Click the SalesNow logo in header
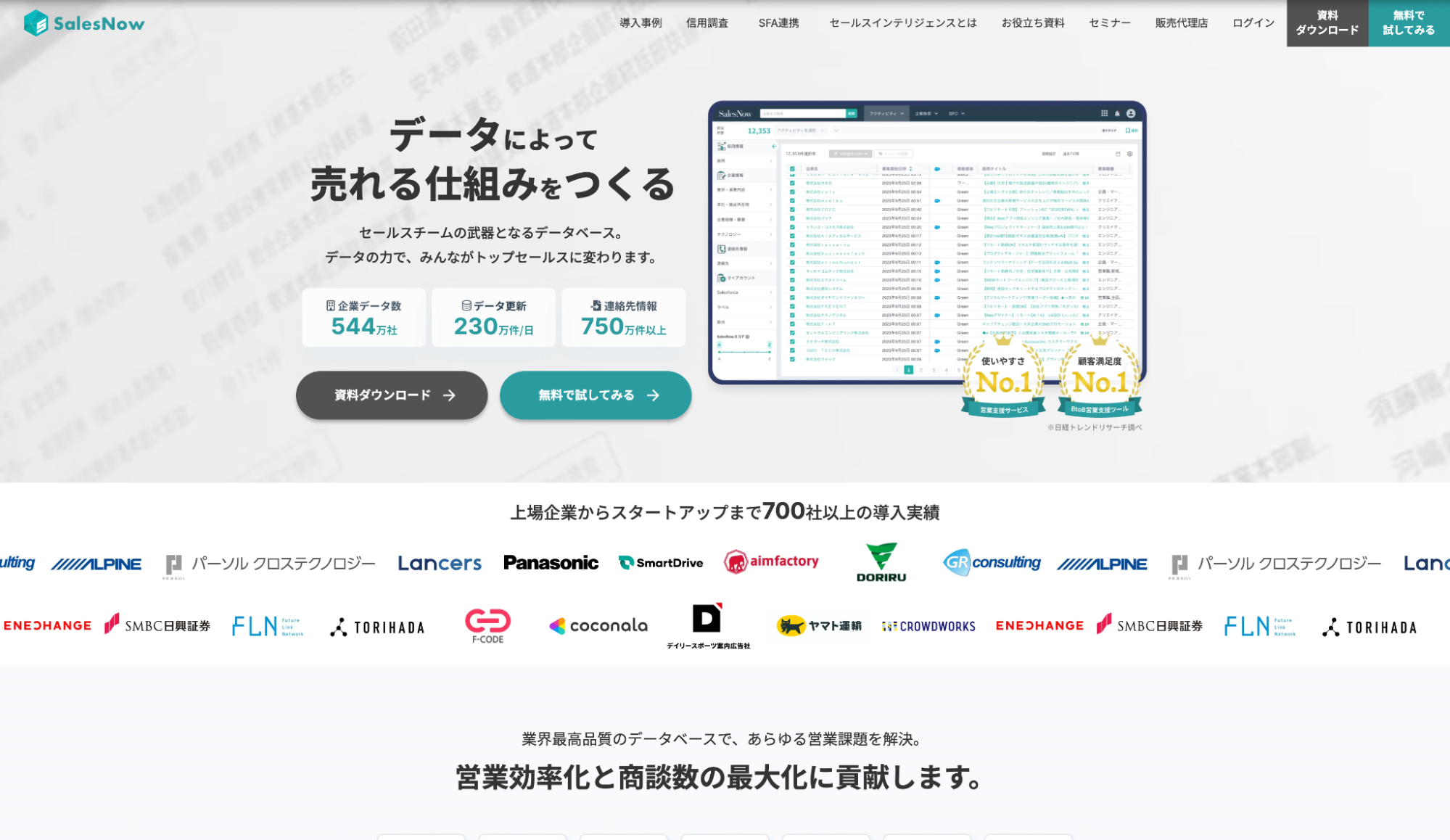Screen dimensions: 1450x840 click(84, 23)
